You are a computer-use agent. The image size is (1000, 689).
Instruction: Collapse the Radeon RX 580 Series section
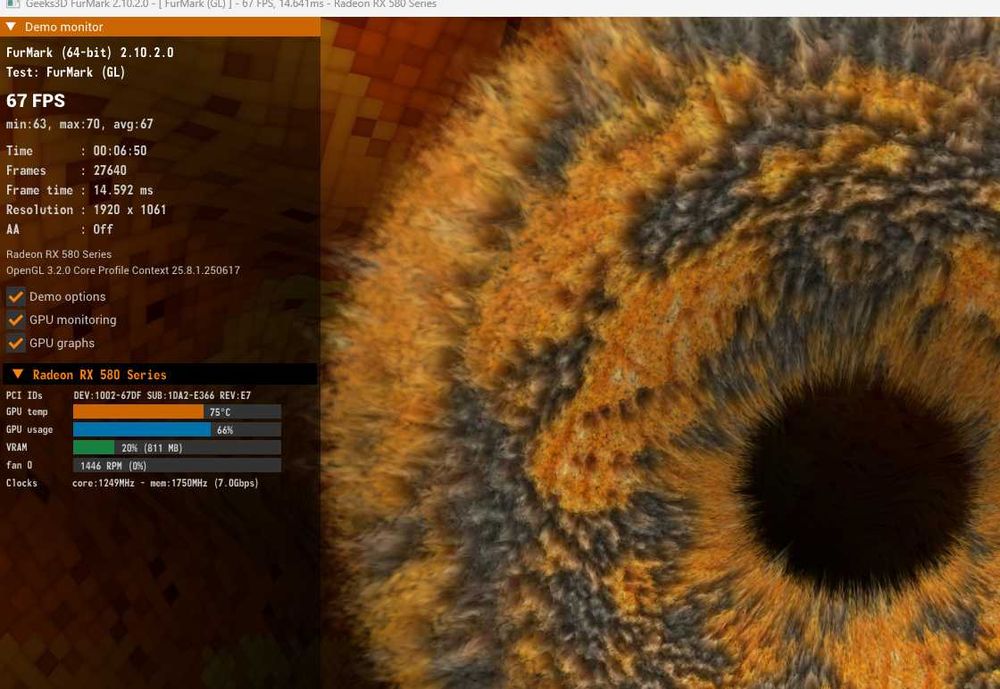18,374
